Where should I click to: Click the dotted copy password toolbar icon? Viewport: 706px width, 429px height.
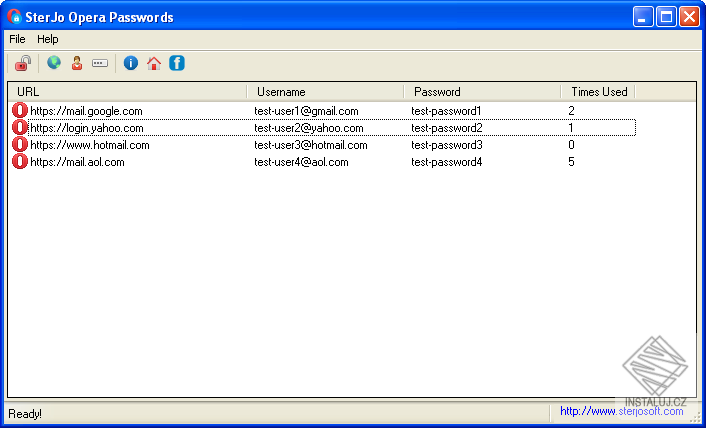point(100,63)
